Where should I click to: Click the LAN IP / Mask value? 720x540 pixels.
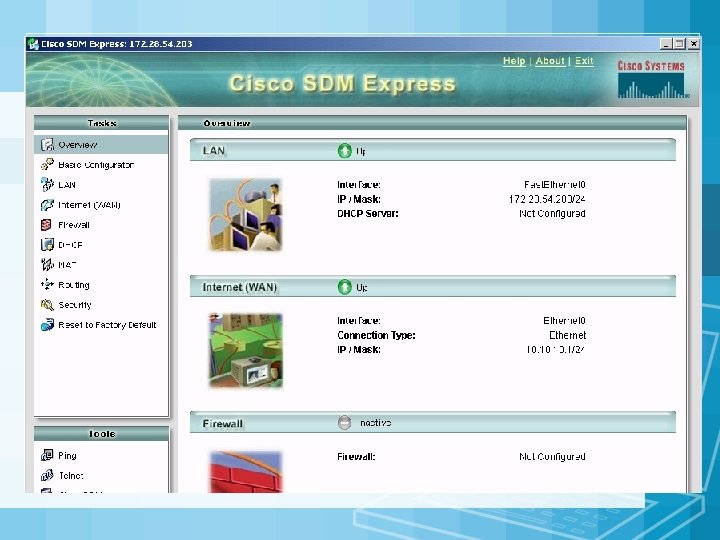547,199
